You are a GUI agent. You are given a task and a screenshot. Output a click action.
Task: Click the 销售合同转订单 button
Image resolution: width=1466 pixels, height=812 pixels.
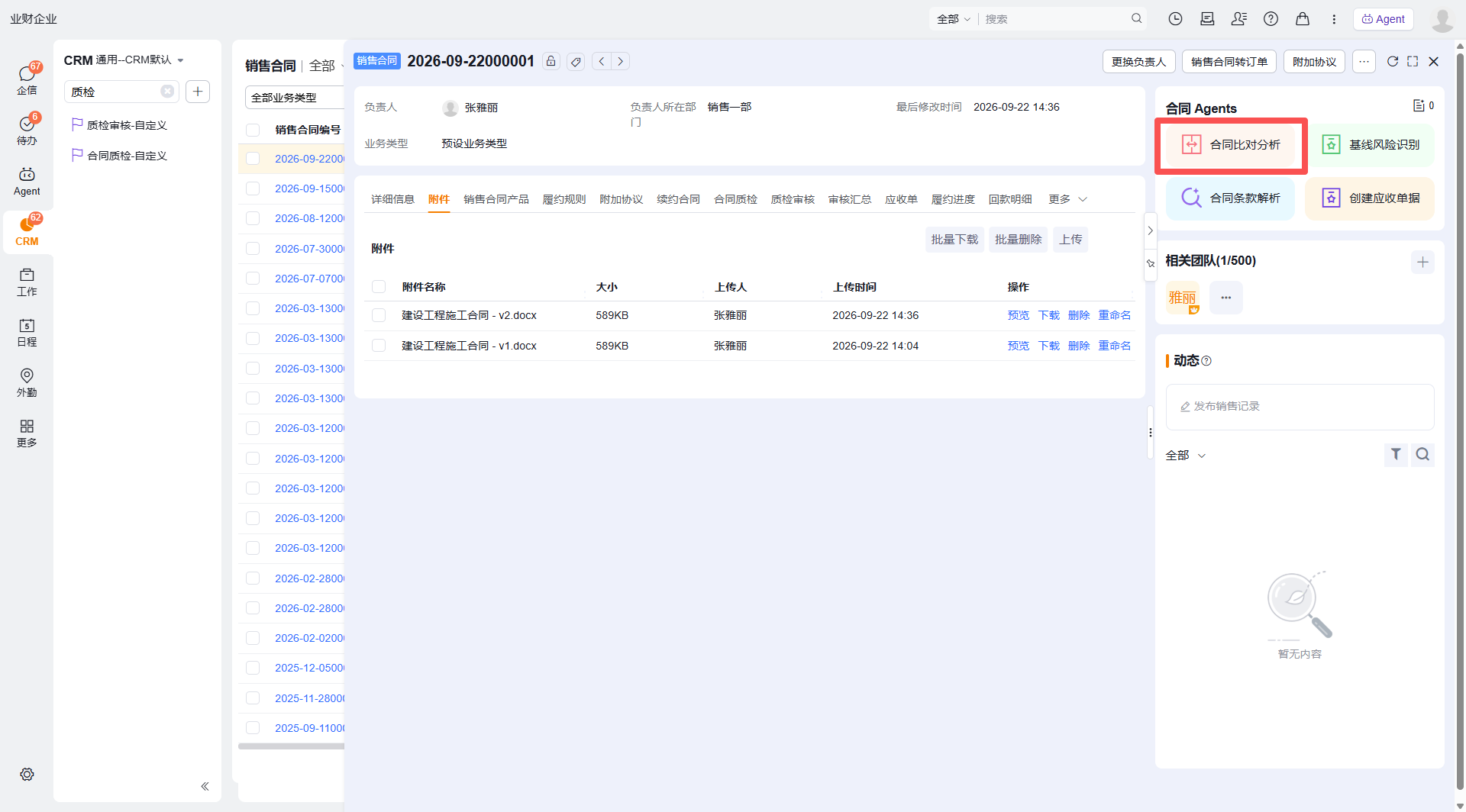pos(1229,62)
